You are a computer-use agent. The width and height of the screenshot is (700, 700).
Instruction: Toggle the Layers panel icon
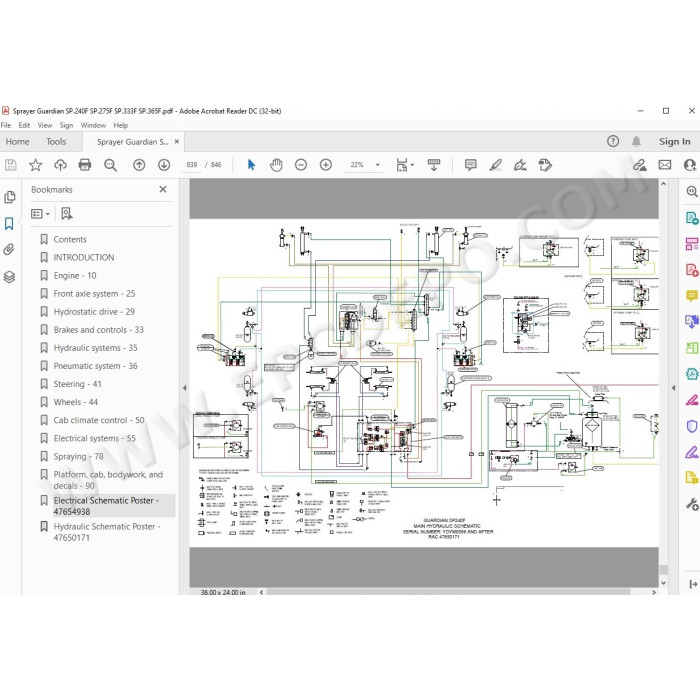[x=9, y=277]
